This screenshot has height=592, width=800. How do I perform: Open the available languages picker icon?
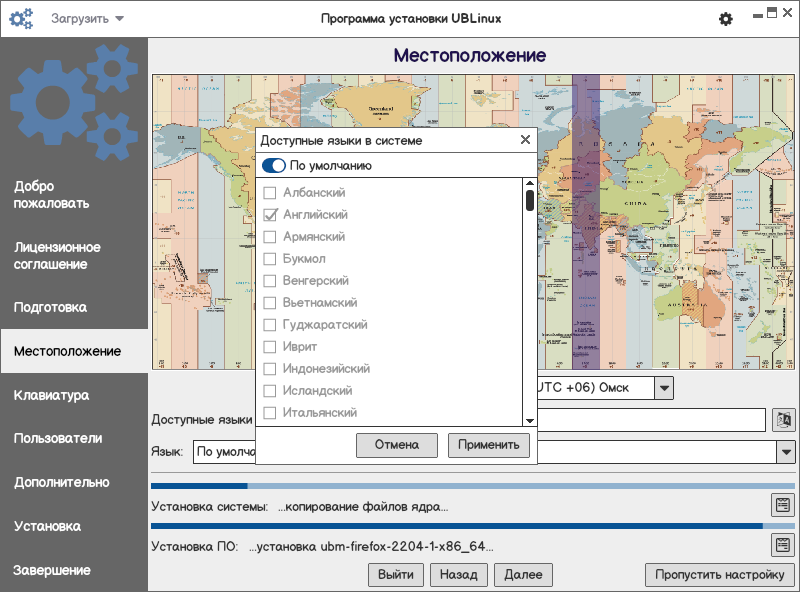[783, 420]
